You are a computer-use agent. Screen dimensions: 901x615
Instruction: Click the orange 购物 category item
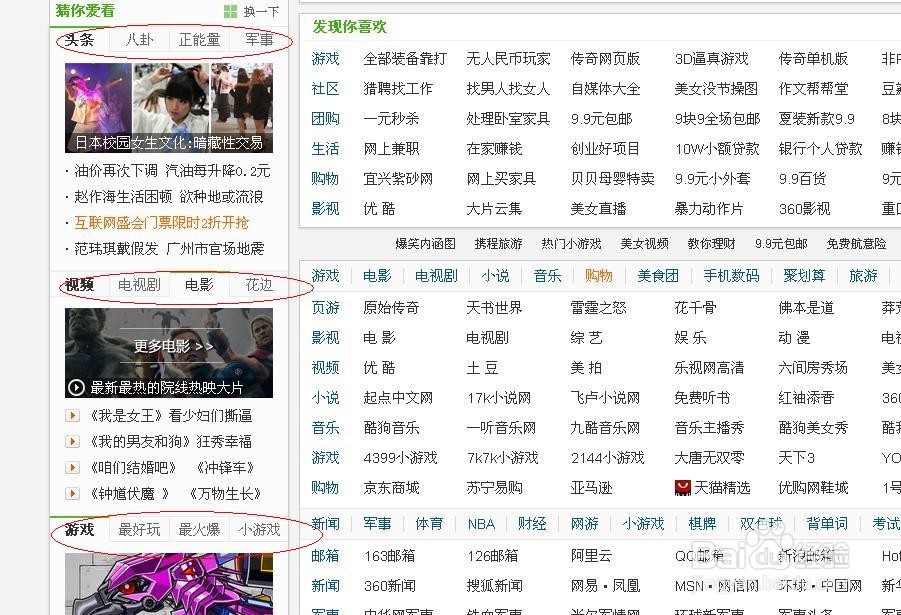[x=599, y=276]
